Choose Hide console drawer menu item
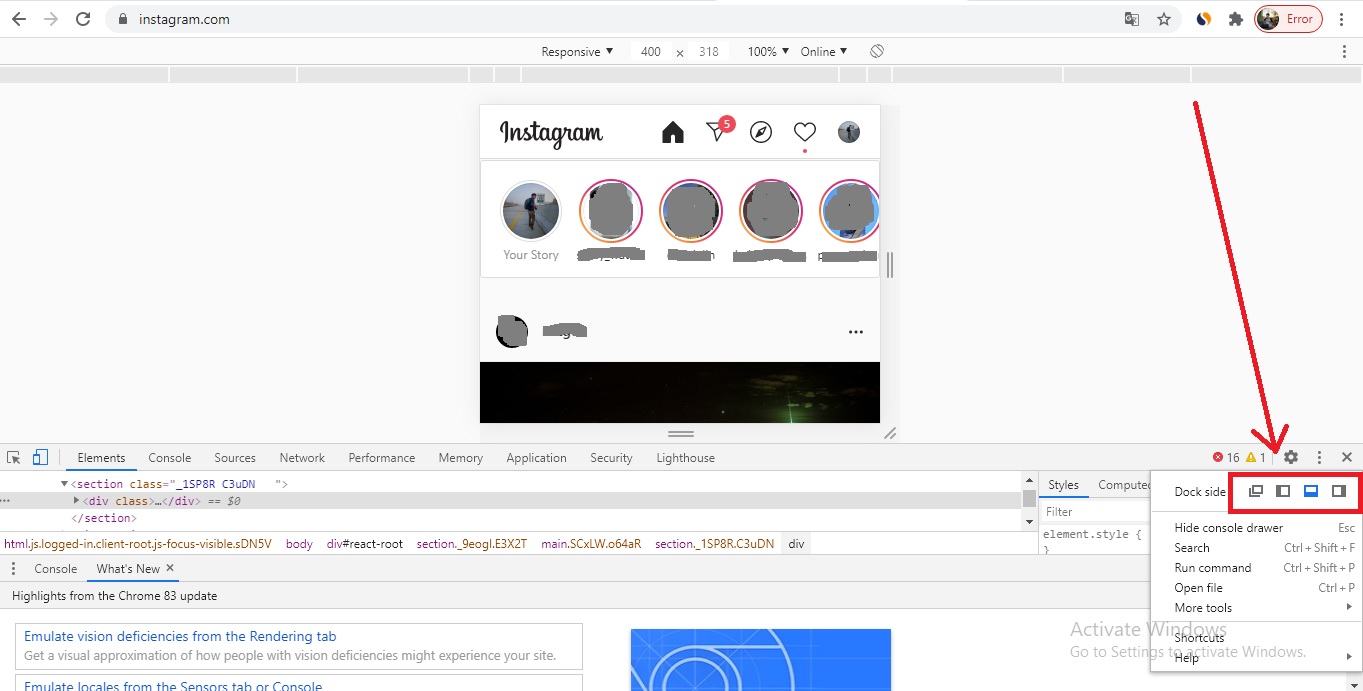The image size is (1363, 691). click(1255, 527)
